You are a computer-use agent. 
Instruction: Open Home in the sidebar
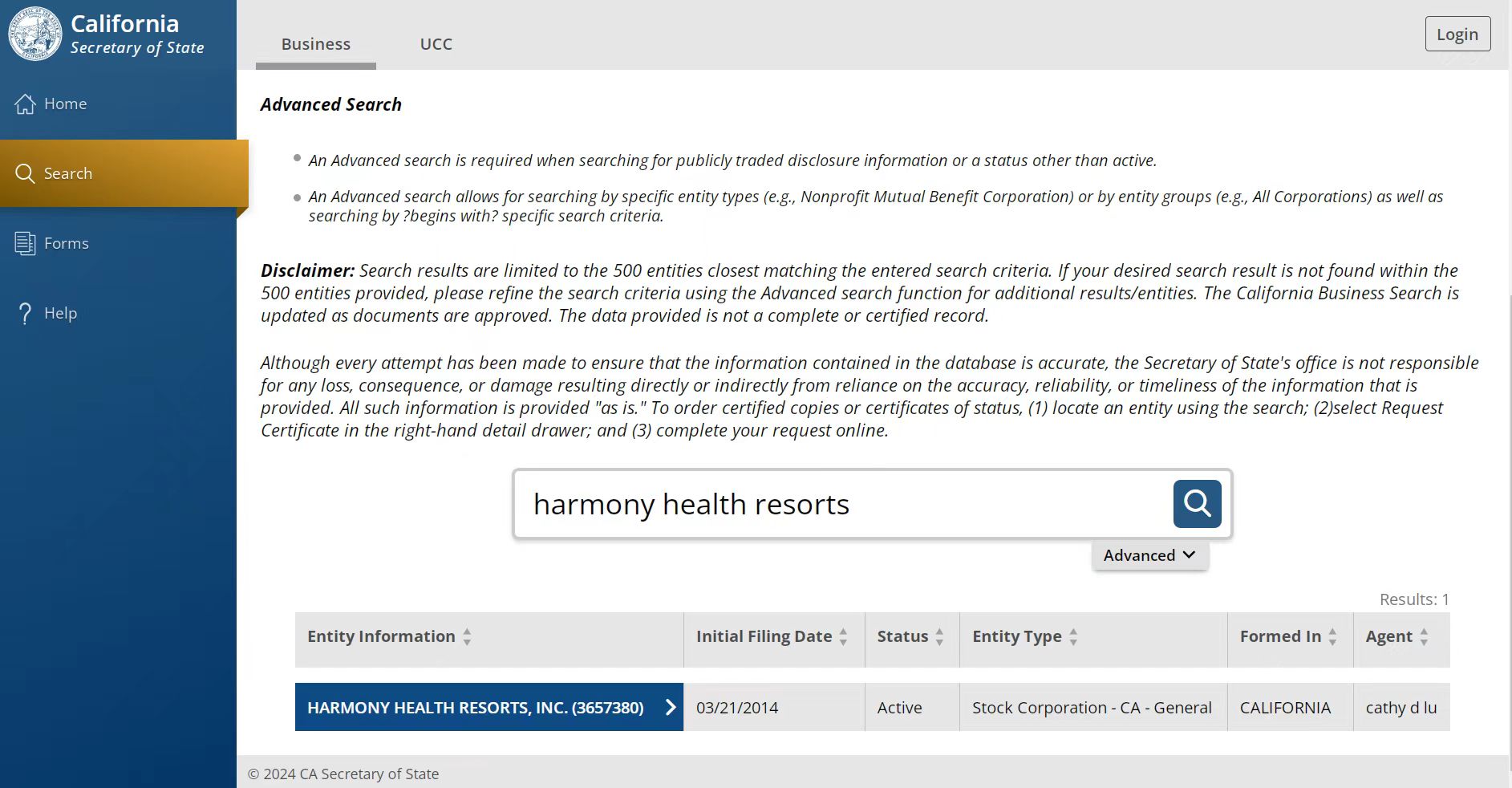click(118, 104)
